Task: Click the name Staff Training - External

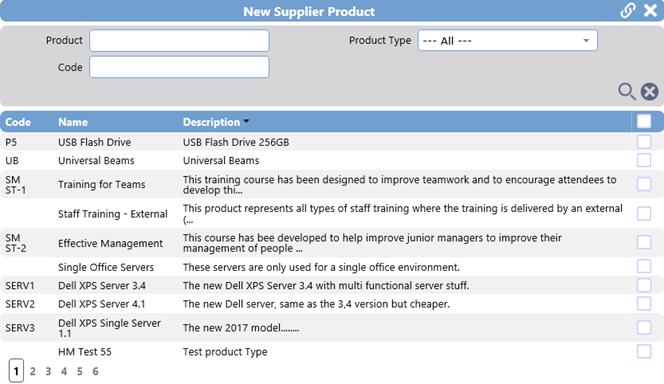Action: 113,214
